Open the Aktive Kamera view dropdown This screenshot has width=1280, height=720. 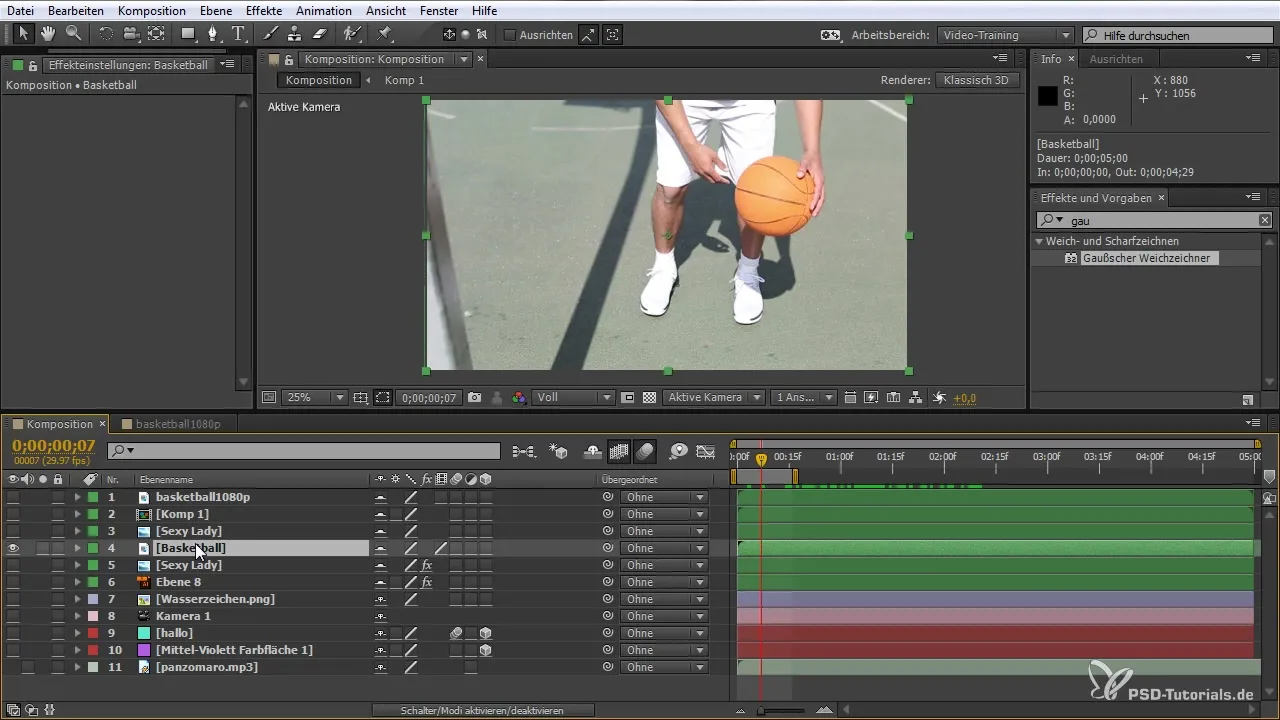[x=714, y=397]
